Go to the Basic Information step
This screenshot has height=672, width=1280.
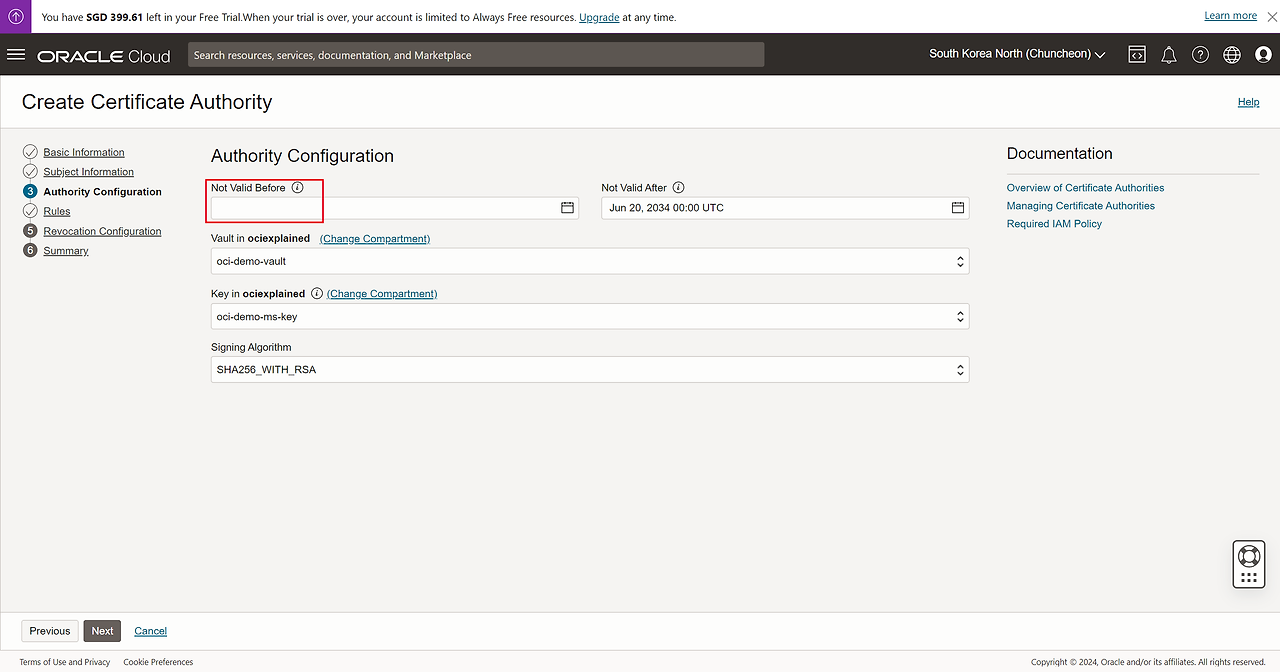coord(84,152)
